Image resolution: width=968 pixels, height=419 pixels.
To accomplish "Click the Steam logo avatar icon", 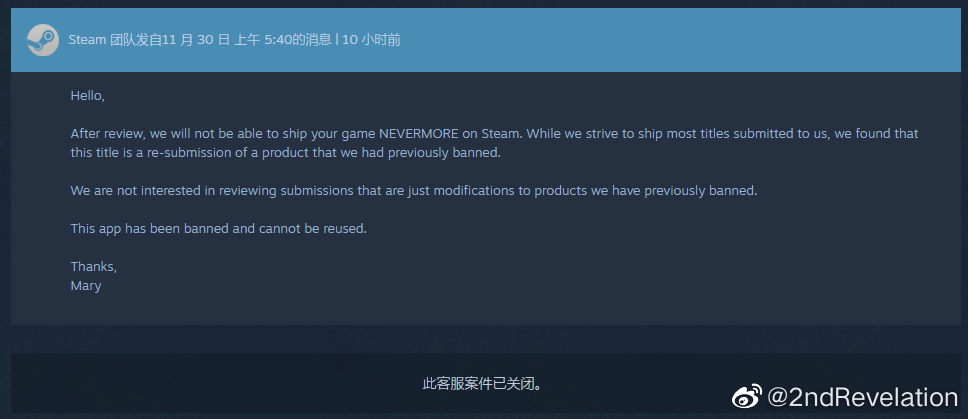I will click(43, 40).
